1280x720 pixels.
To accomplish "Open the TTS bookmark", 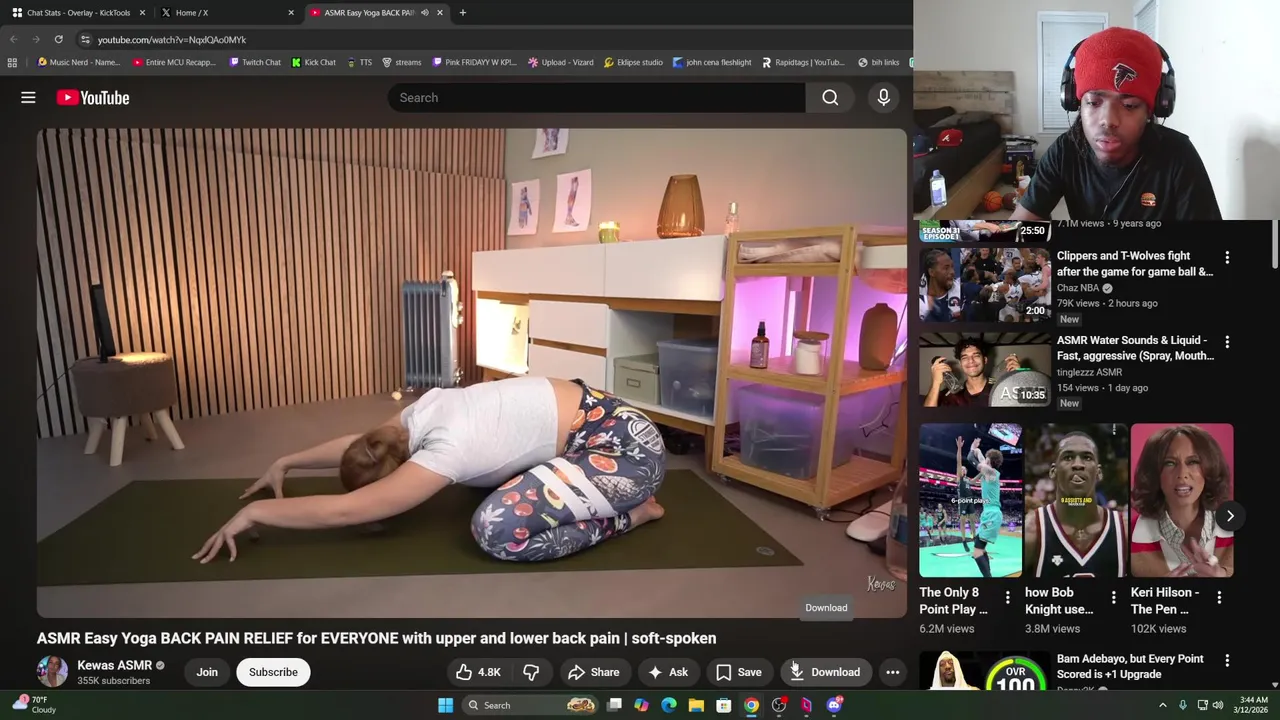I will pos(359,62).
